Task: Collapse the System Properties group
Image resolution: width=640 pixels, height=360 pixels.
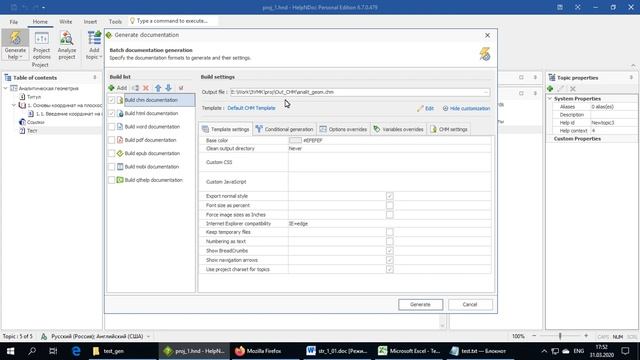Action: tap(550, 99)
